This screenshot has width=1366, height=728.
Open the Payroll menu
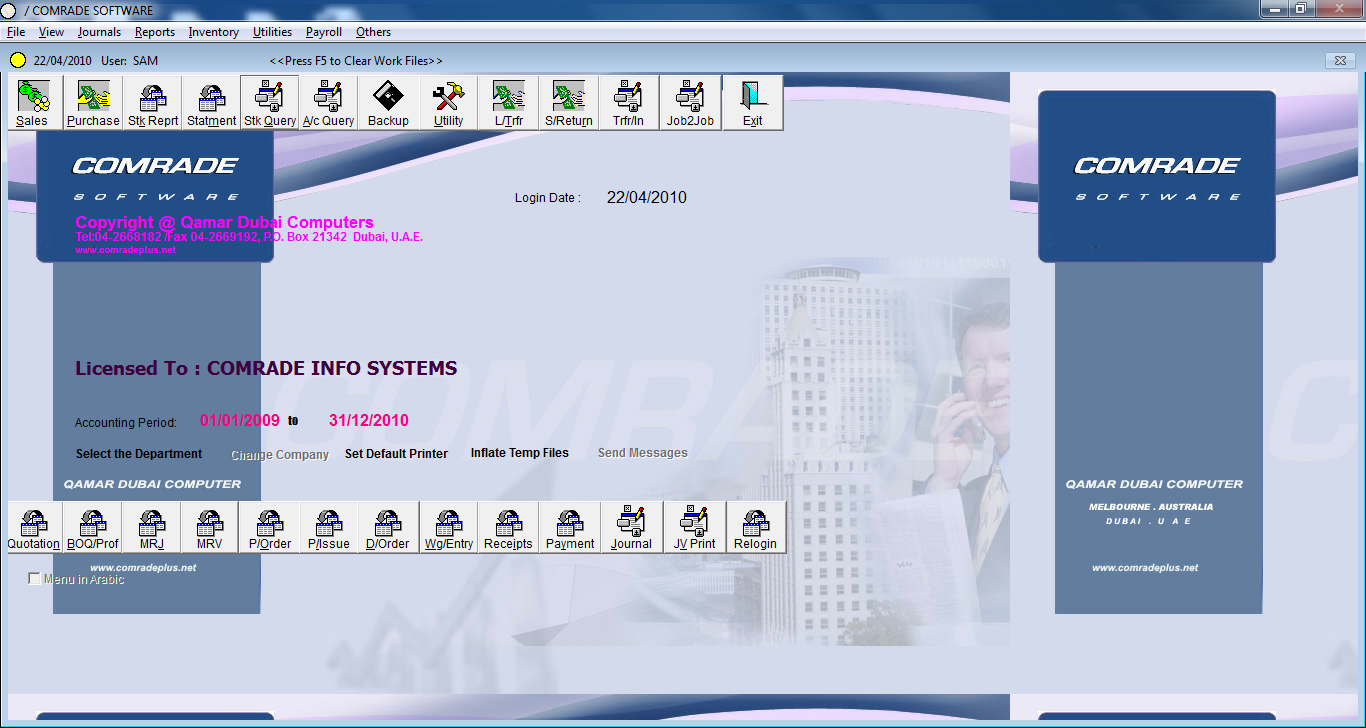click(323, 32)
